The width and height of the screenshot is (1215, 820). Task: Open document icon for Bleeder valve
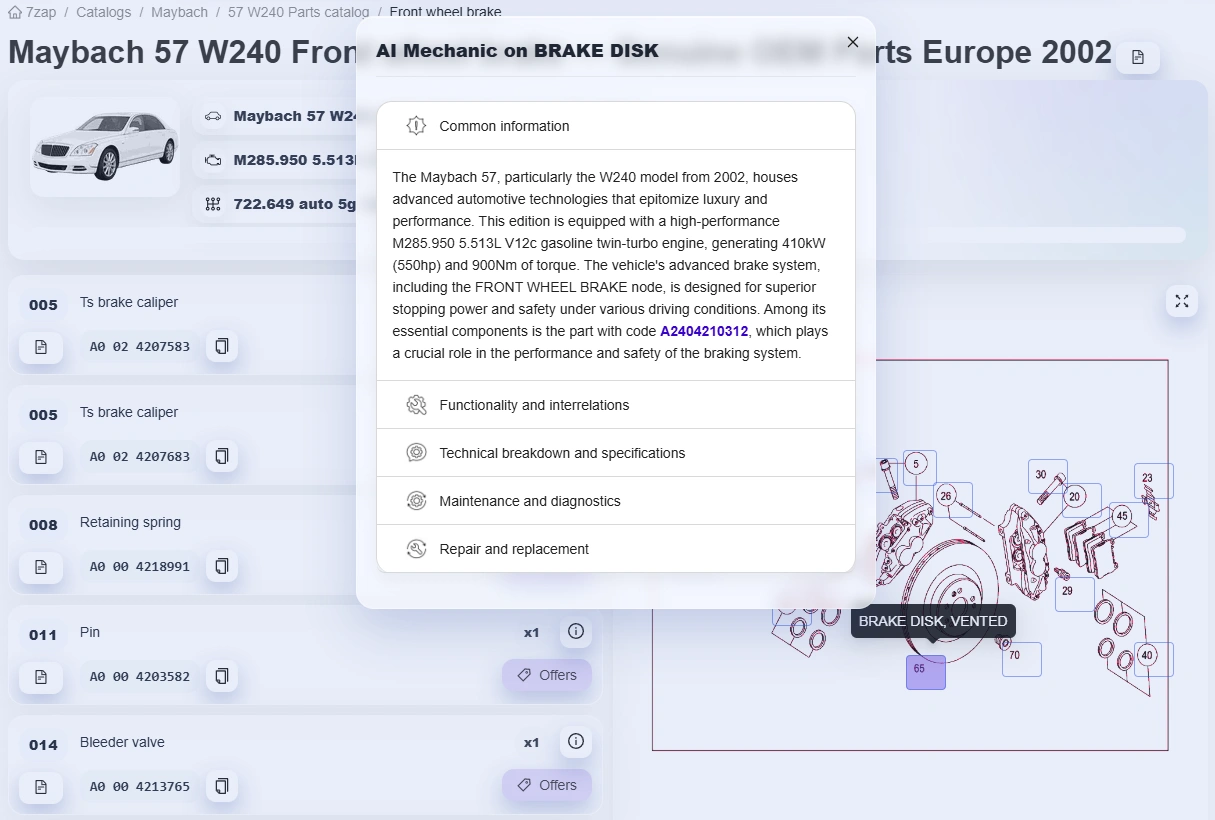coord(41,786)
